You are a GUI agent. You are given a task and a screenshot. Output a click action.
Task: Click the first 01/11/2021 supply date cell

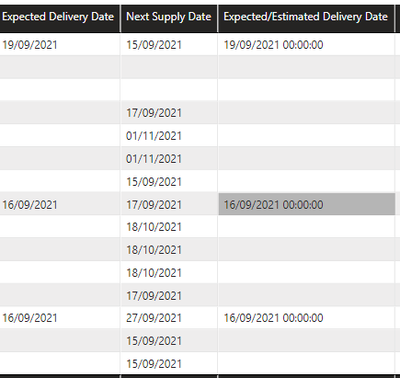coord(154,136)
